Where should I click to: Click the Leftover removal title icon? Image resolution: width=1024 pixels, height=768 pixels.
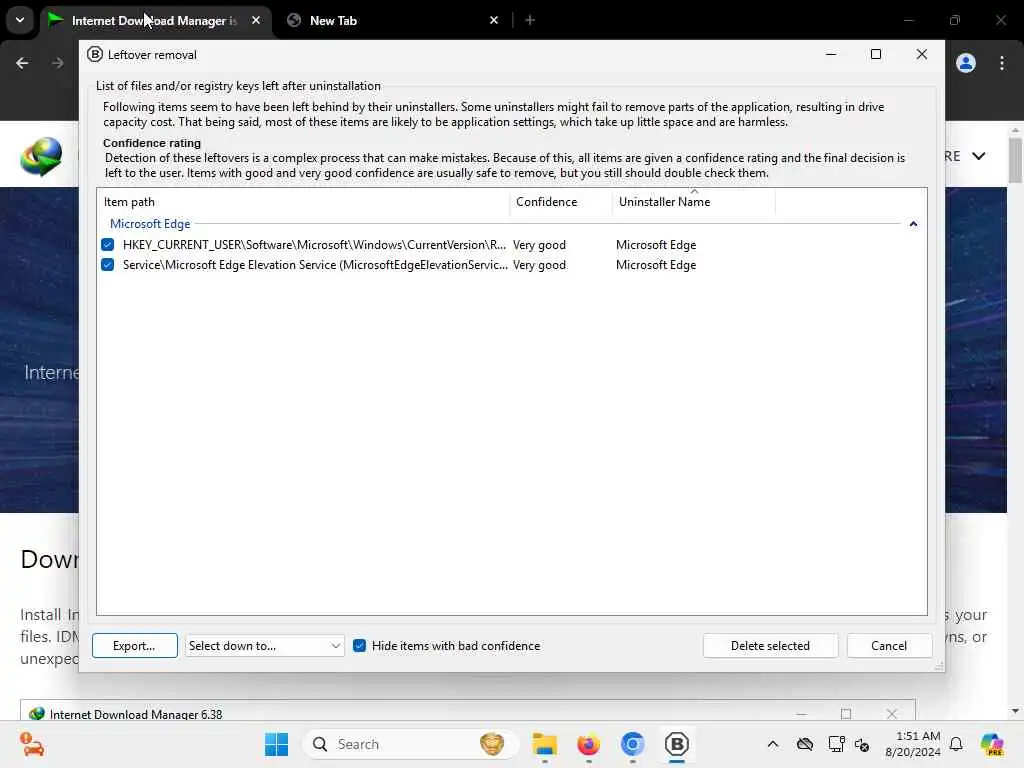pos(95,54)
